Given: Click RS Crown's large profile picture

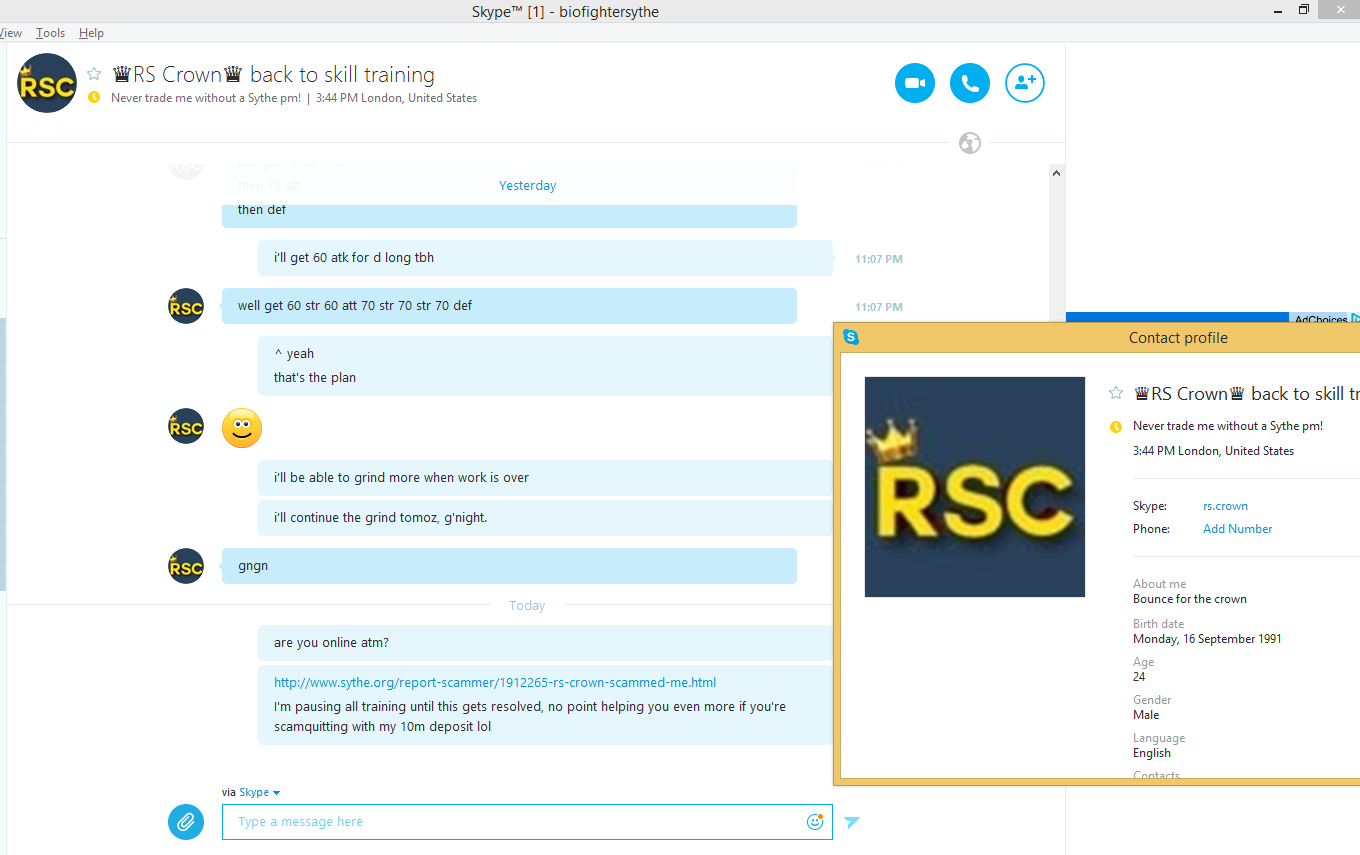Looking at the screenshot, I should (x=975, y=487).
